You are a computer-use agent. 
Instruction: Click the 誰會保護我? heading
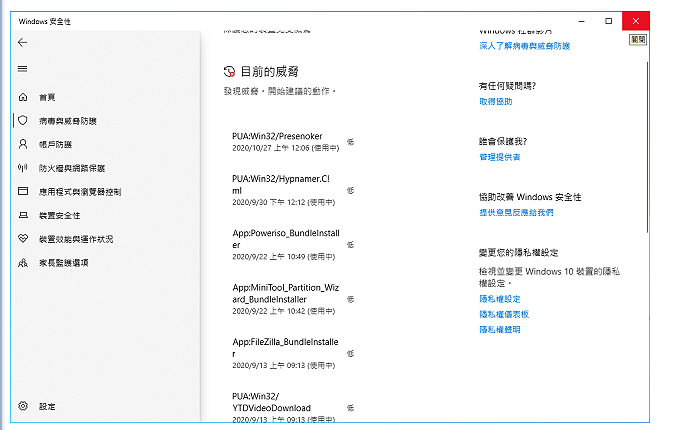[503, 141]
